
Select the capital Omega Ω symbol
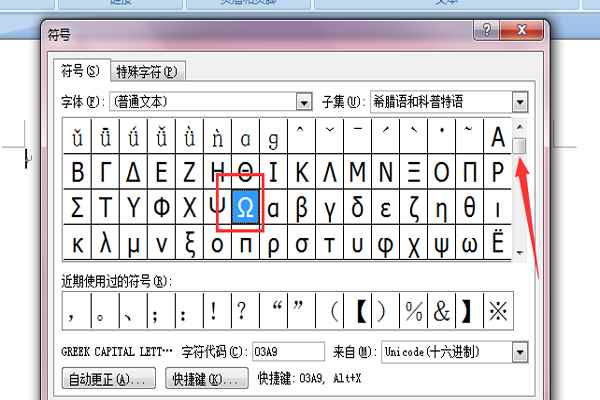246,207
